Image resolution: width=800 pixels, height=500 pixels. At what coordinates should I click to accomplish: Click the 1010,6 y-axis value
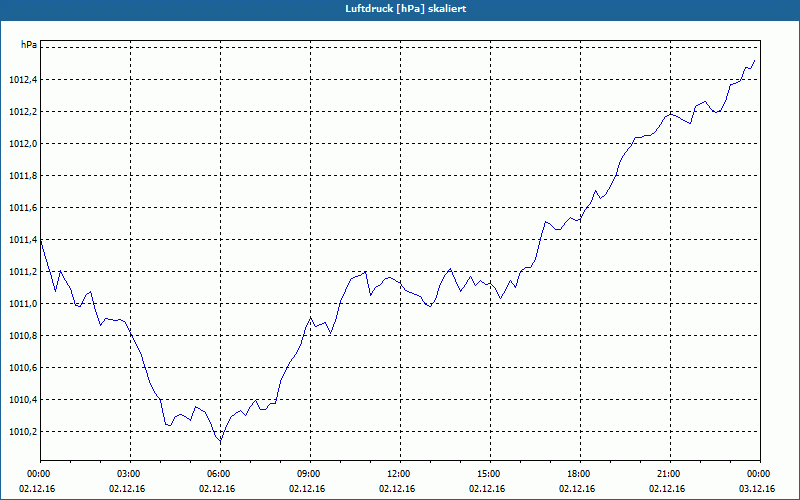(23, 368)
